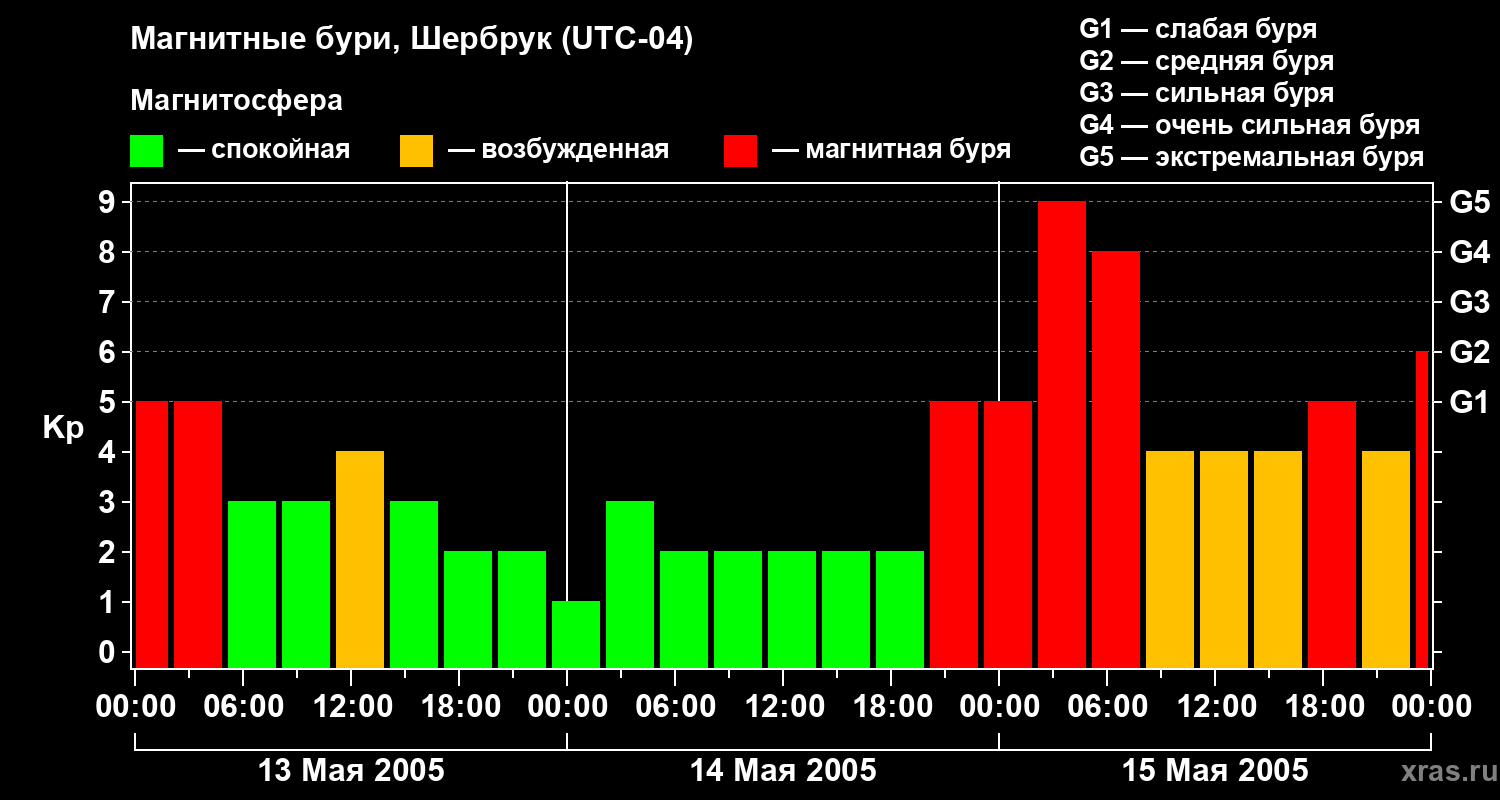Click the 'G4' tick label on the right axis
The image size is (1500, 800).
(x=1469, y=253)
